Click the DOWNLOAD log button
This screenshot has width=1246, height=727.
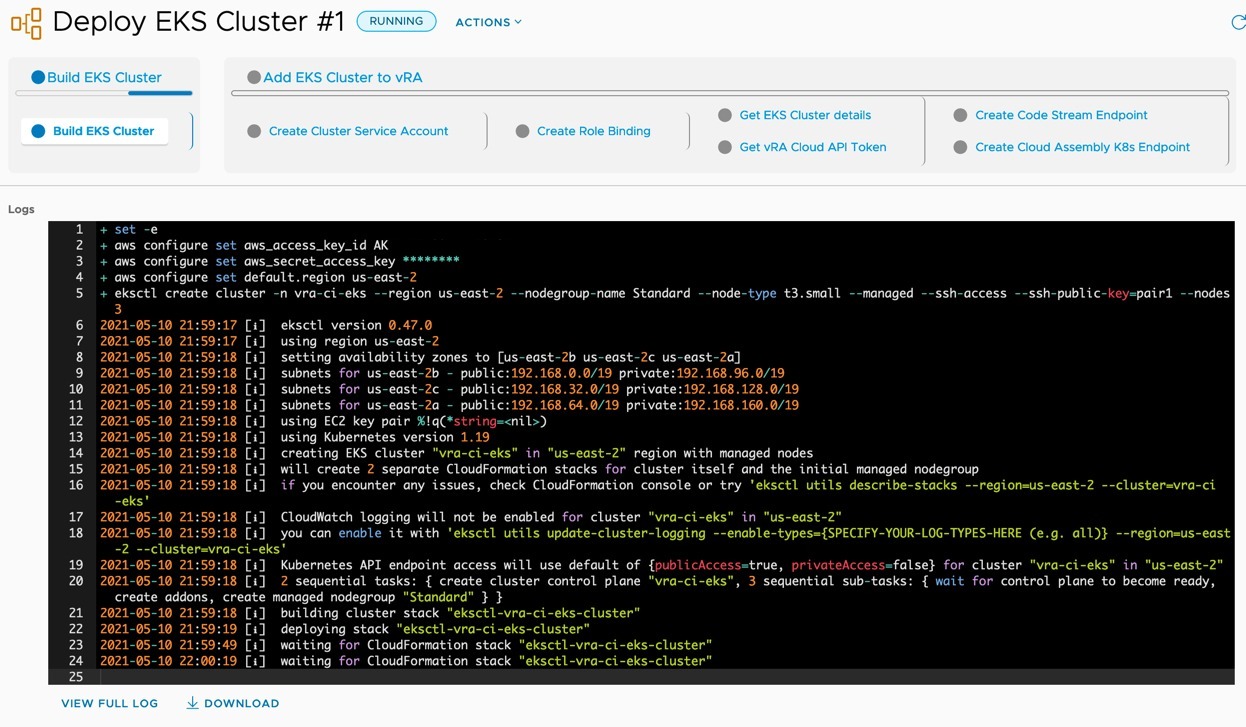coord(232,703)
